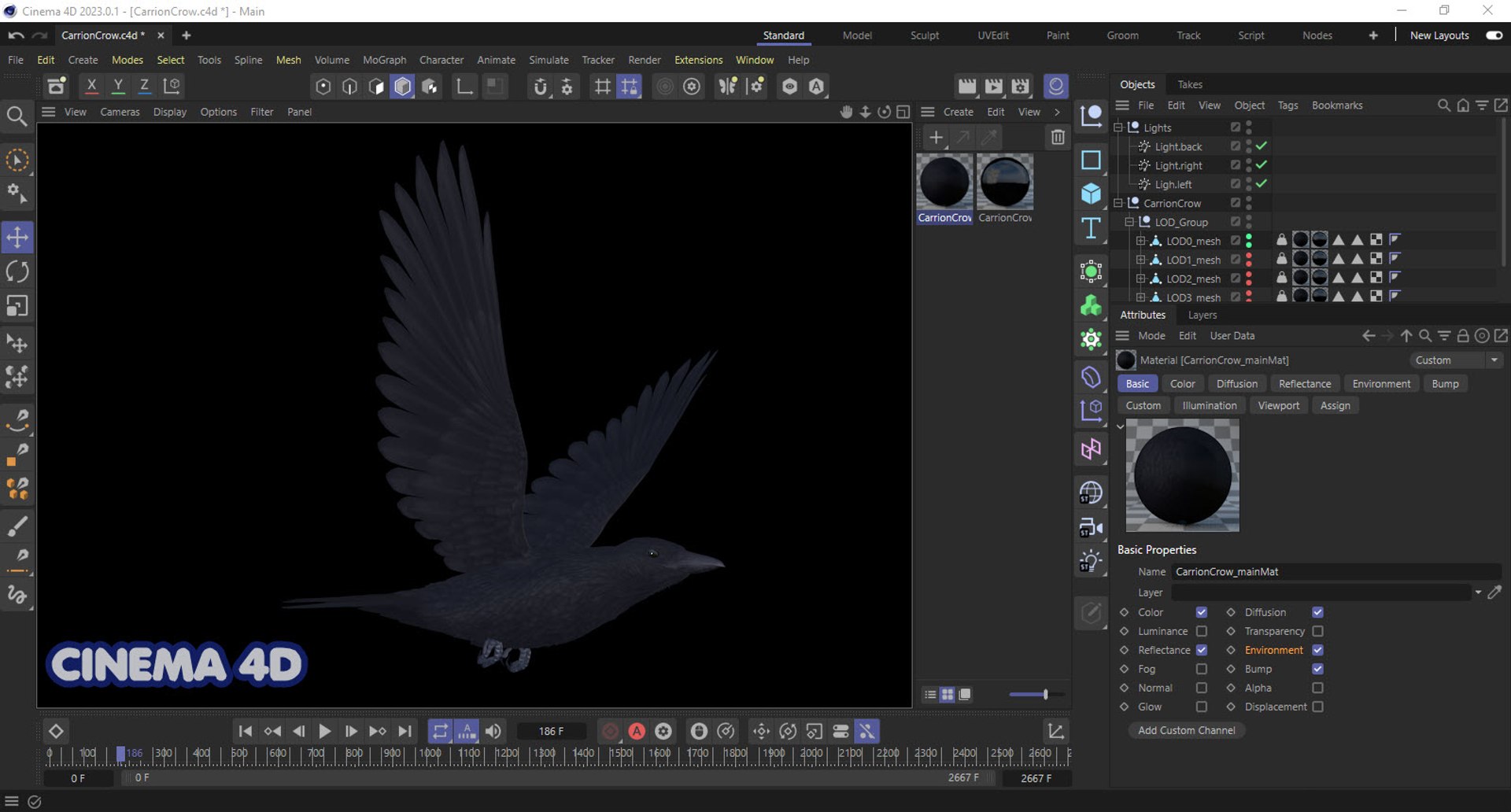Collapse the material preview chevron
Image resolution: width=1511 pixels, height=812 pixels.
[1120, 426]
